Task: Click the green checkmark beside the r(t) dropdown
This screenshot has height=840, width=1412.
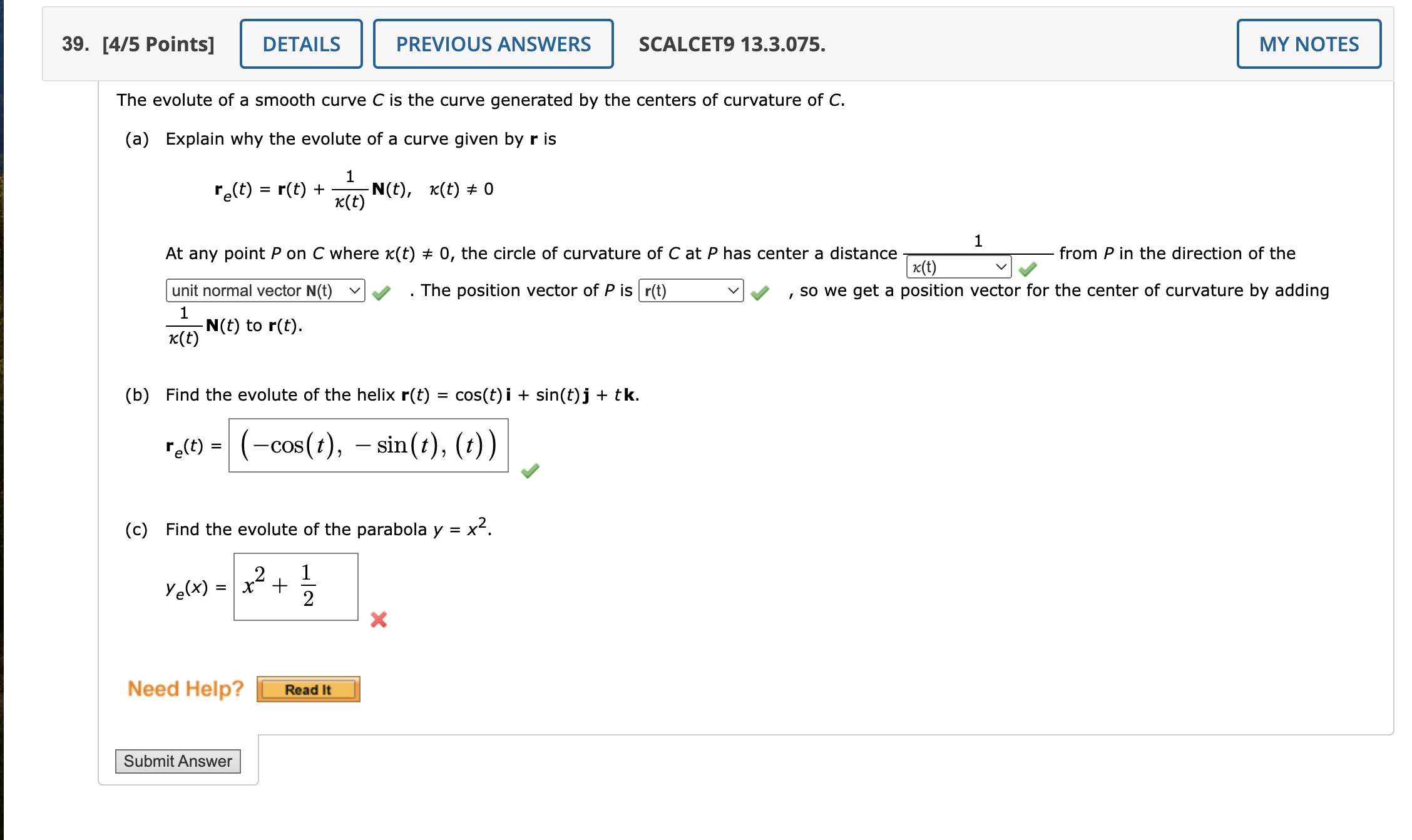Action: pyautogui.click(x=760, y=291)
